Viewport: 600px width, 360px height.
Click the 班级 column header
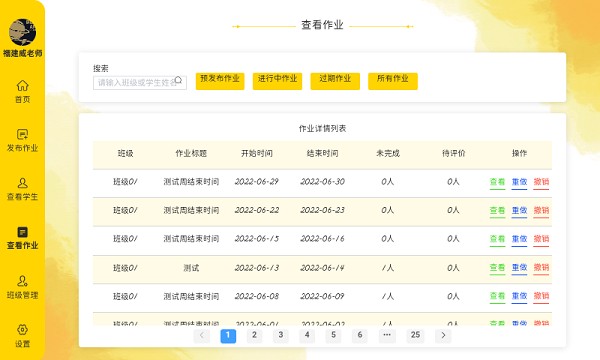click(x=126, y=153)
